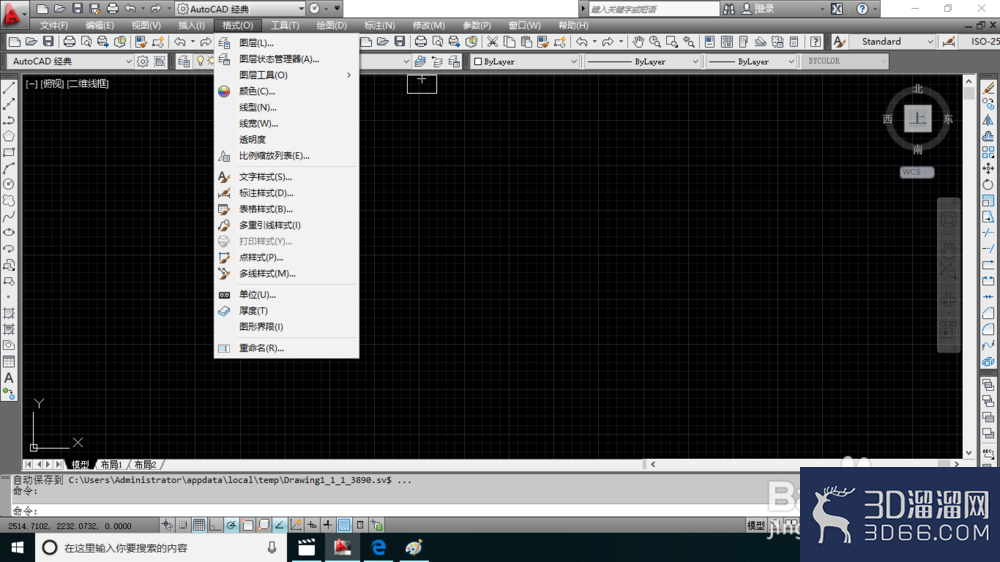Switch to the 布局1 layout tab
Viewport: 1000px width, 562px height.
tap(111, 464)
